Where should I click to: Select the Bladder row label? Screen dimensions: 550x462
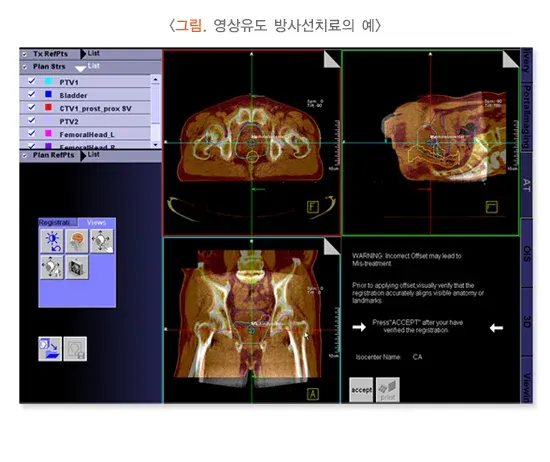pos(73,95)
